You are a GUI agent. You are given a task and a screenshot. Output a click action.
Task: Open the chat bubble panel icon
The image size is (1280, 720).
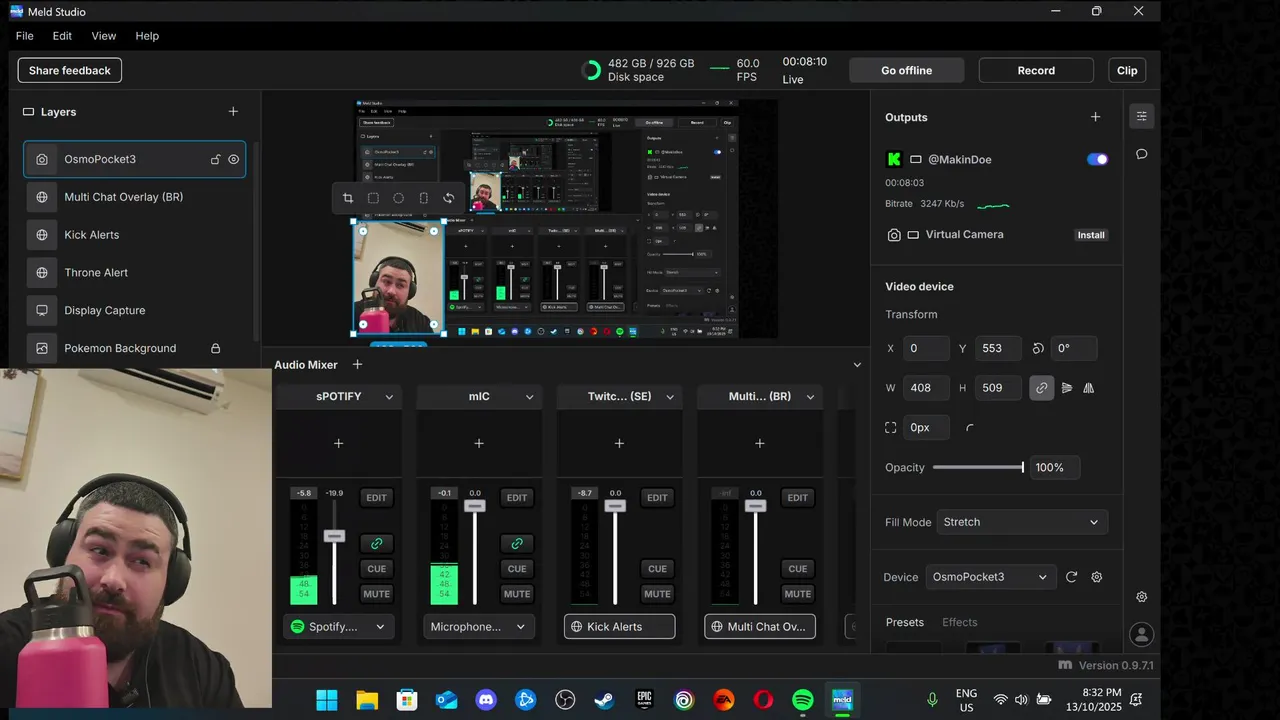click(x=1141, y=154)
